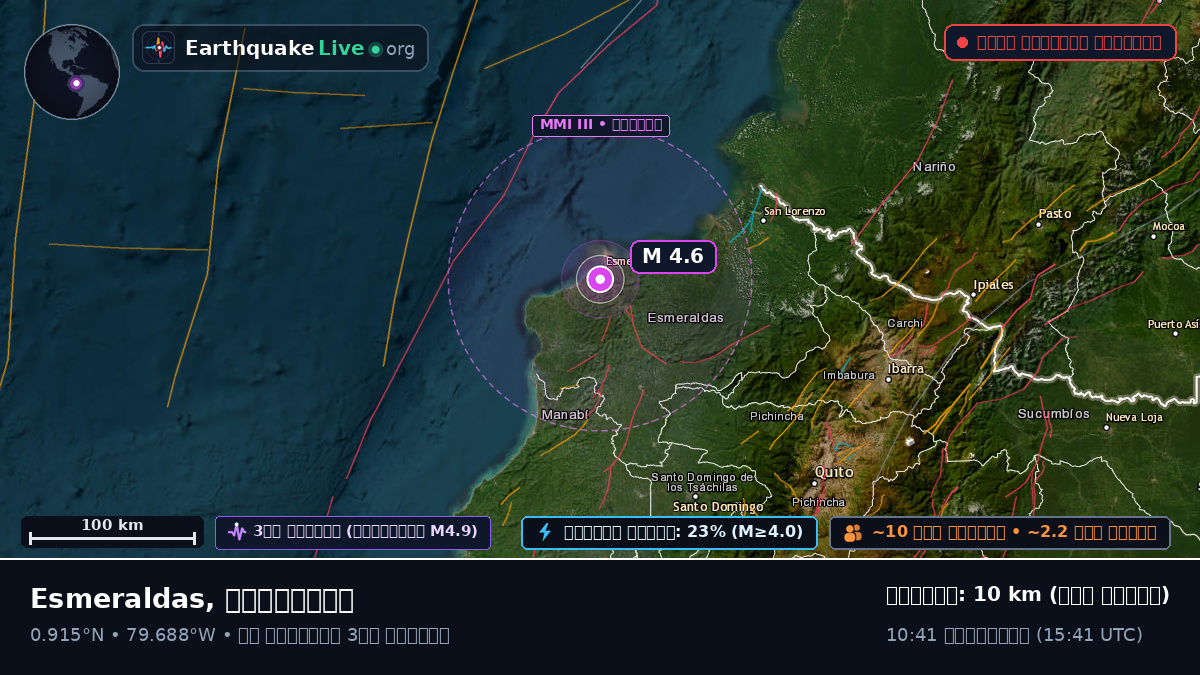Image resolution: width=1200 pixels, height=675 pixels.
Task: Click the orange people population icon
Action: [852, 533]
